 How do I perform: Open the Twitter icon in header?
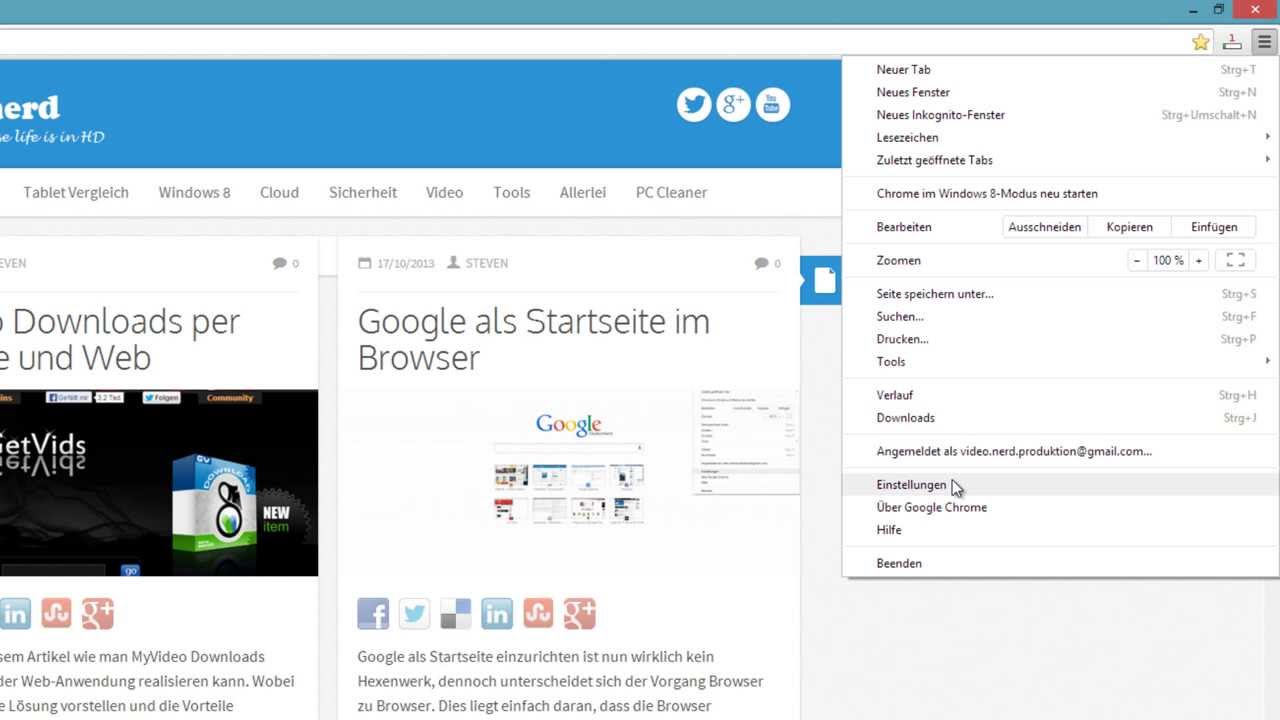(694, 104)
